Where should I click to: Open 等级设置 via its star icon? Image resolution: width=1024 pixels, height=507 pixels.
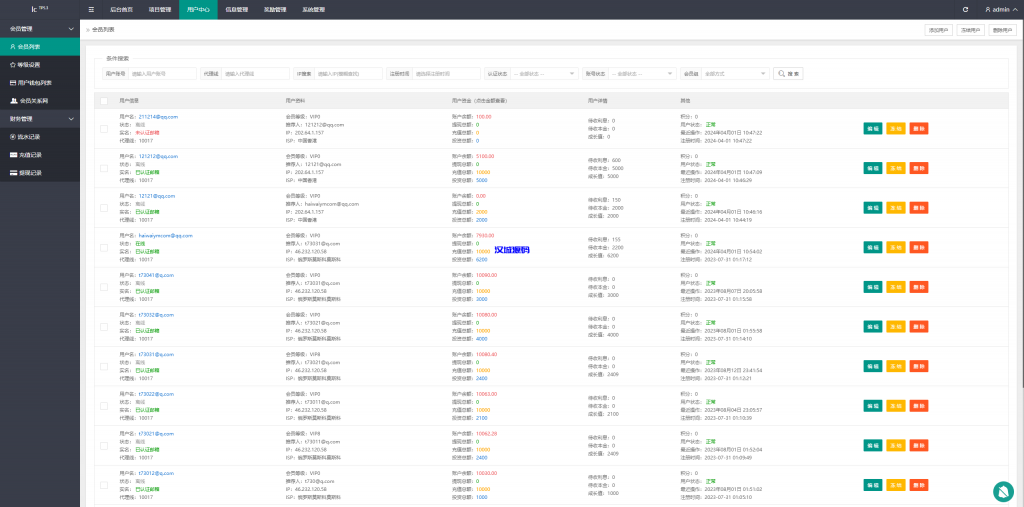[12, 65]
